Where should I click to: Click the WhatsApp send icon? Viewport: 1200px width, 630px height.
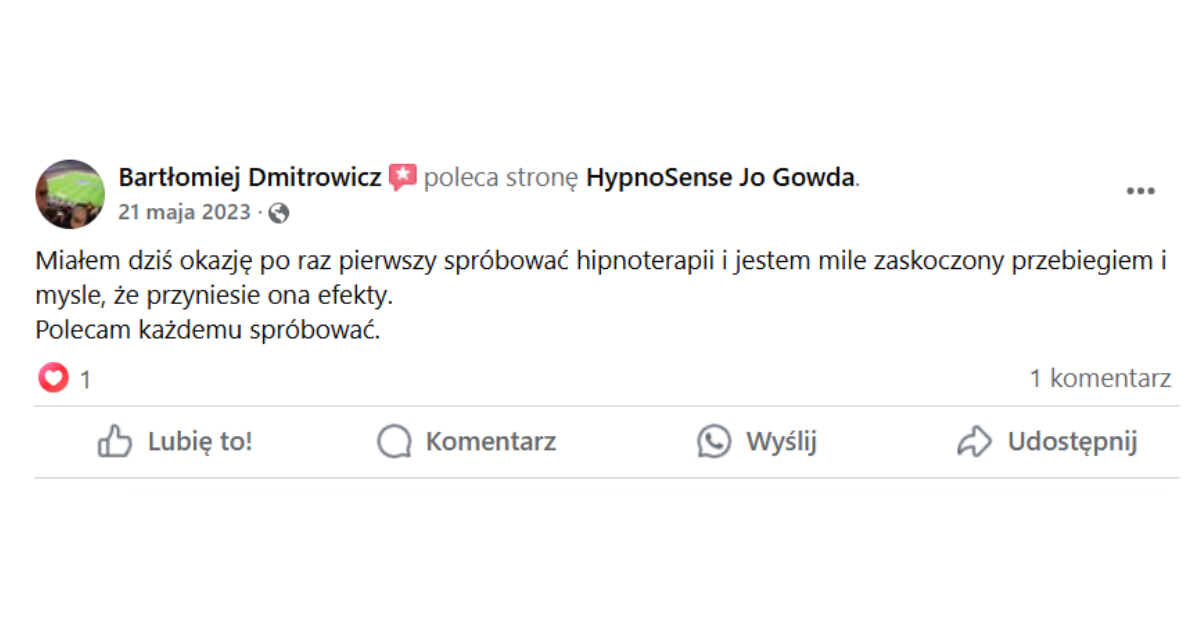[x=714, y=441]
